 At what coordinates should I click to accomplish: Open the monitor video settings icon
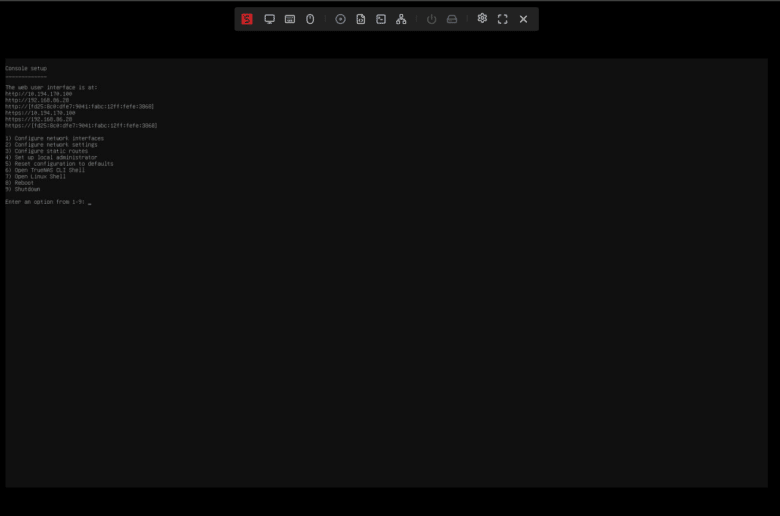[x=270, y=19]
